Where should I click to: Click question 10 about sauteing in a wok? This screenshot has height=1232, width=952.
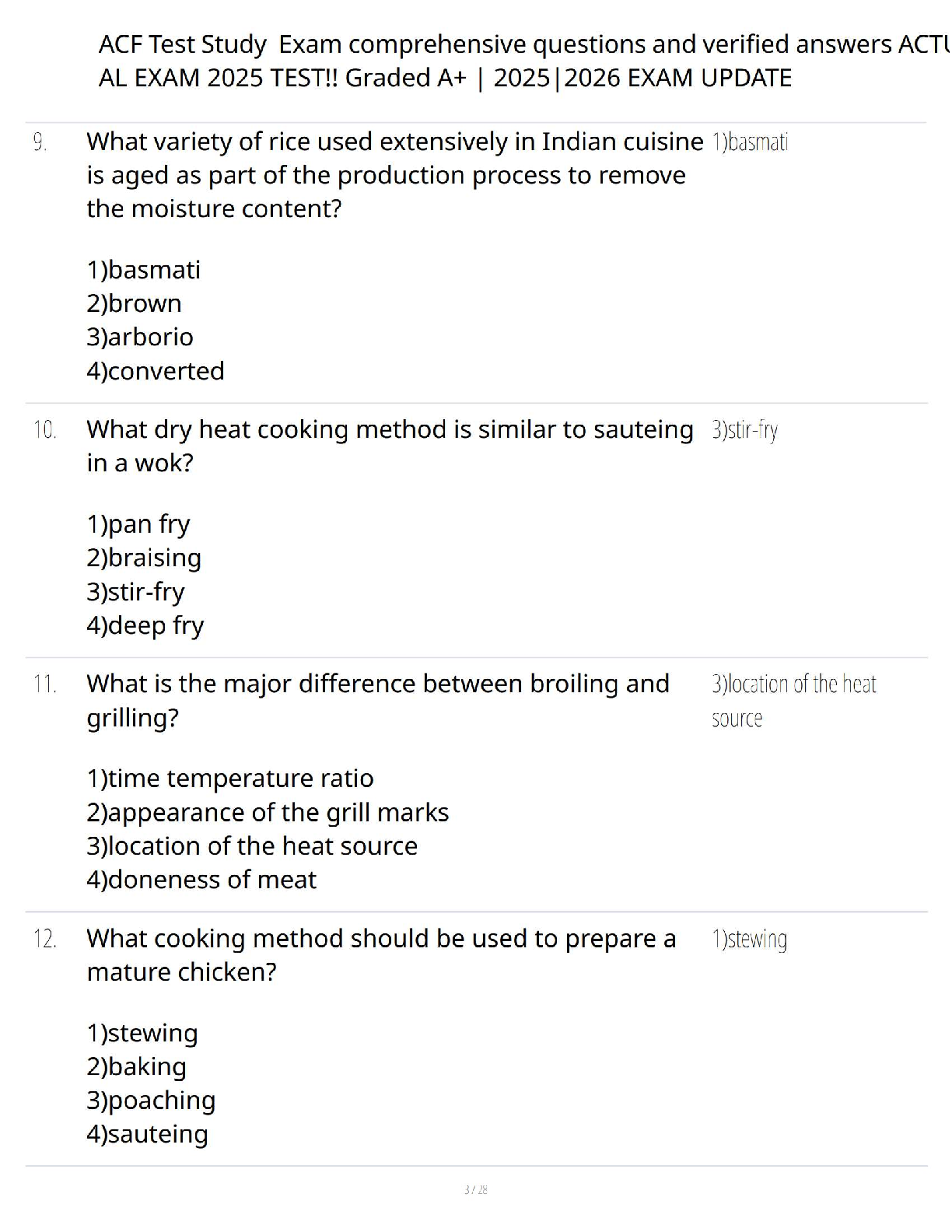click(389, 446)
